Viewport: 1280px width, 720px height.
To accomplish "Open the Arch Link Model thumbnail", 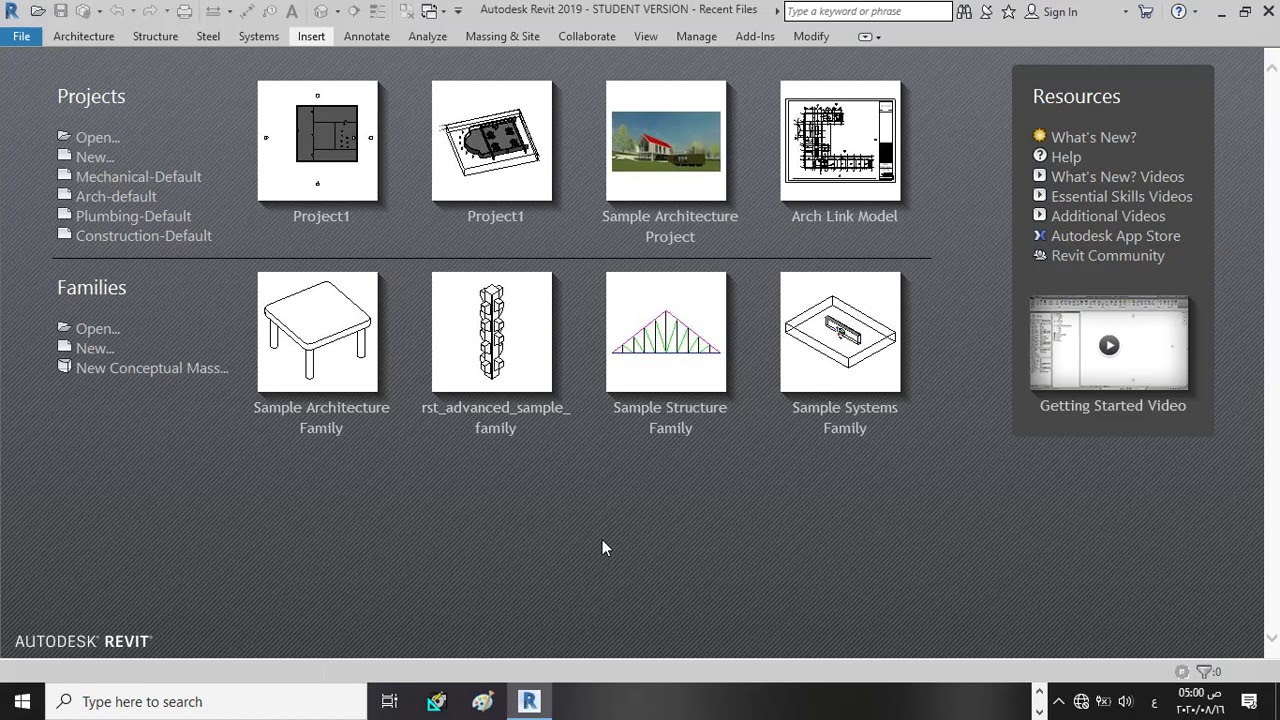I will pyautogui.click(x=840, y=141).
